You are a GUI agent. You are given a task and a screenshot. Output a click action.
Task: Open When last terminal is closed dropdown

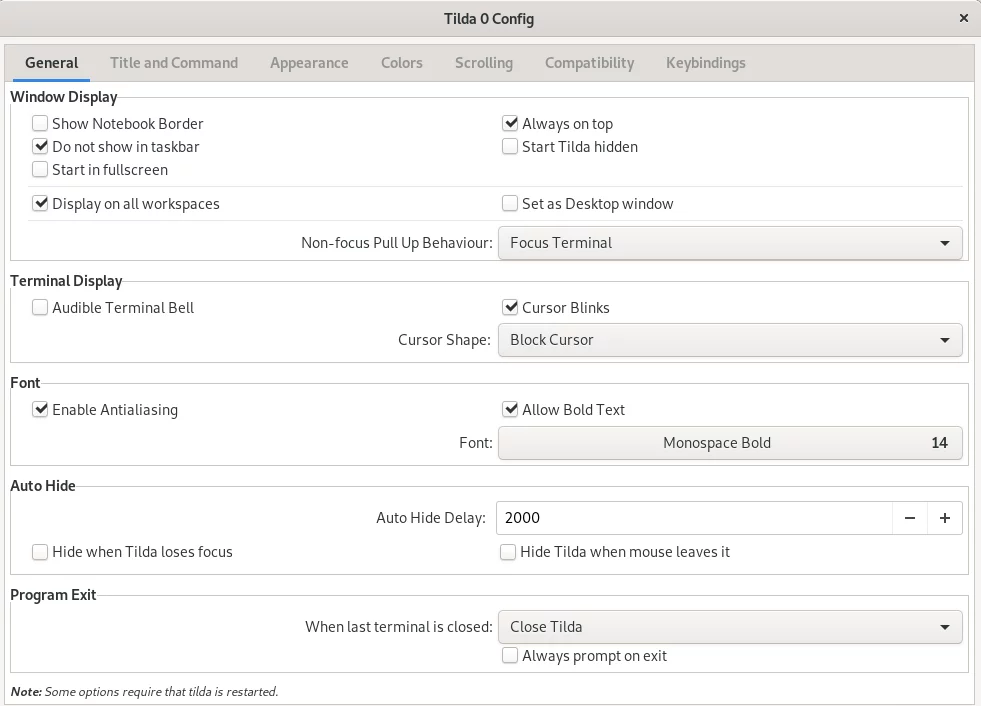(730, 627)
